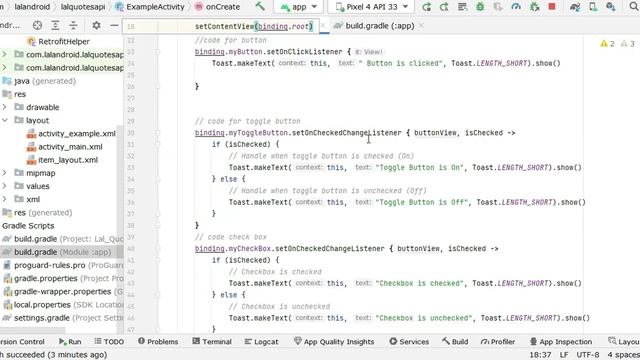Close the build.gradle (:app) tab
Image resolution: width=640 pixels, height=360 pixels.
421,26
